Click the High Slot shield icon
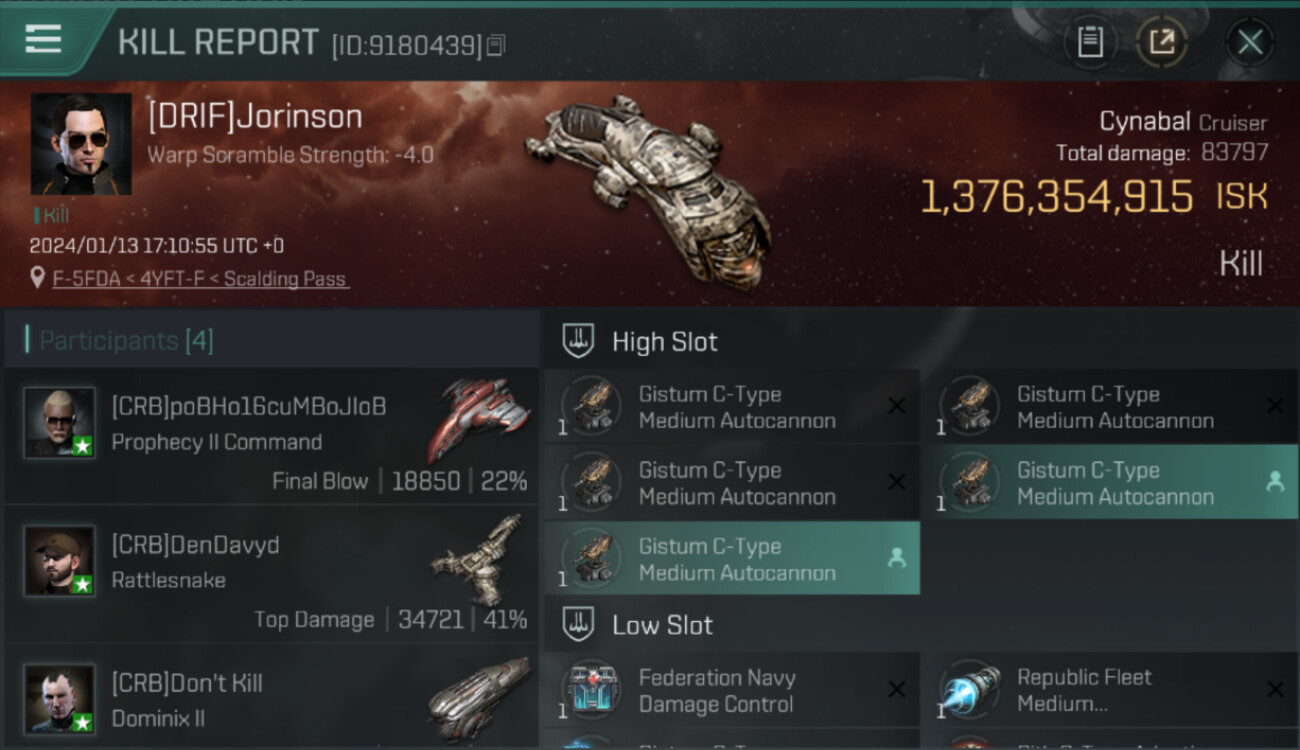Screen dimensions: 1300x750 [x=578, y=341]
